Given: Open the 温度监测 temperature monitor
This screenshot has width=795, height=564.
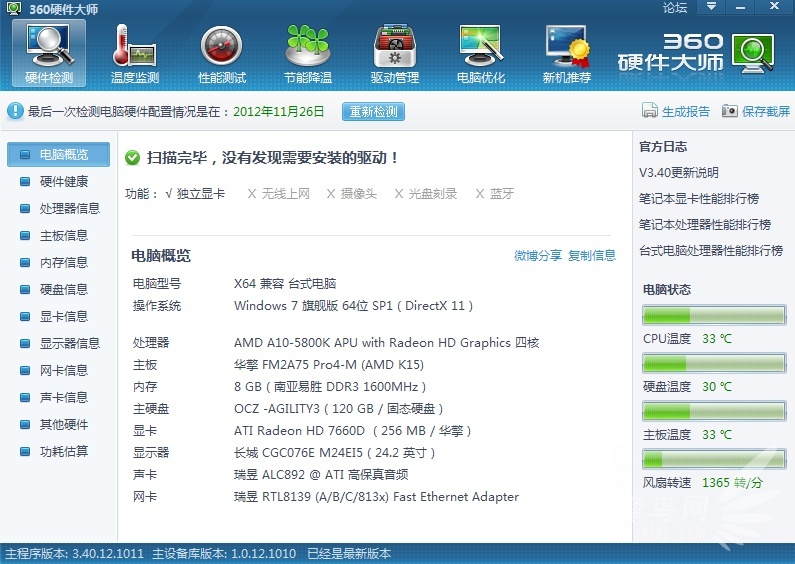Looking at the screenshot, I should 135,53.
